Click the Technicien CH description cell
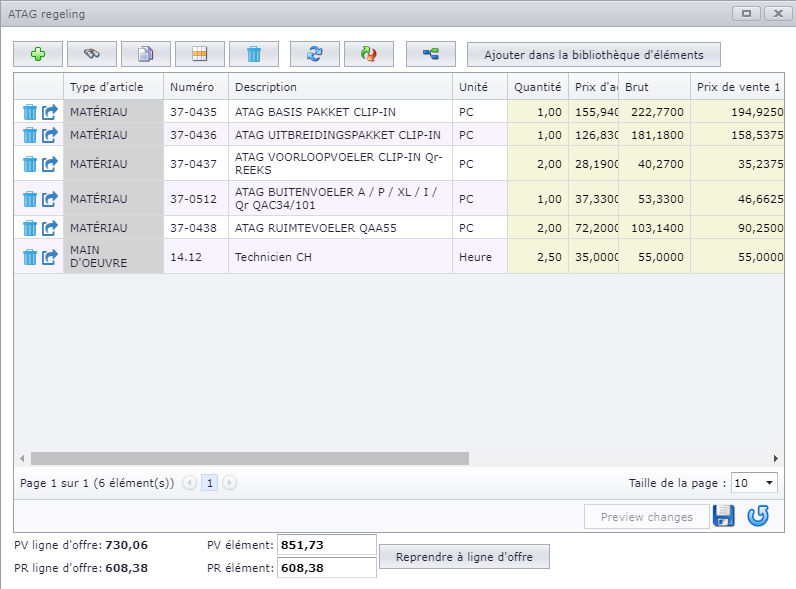 point(340,257)
